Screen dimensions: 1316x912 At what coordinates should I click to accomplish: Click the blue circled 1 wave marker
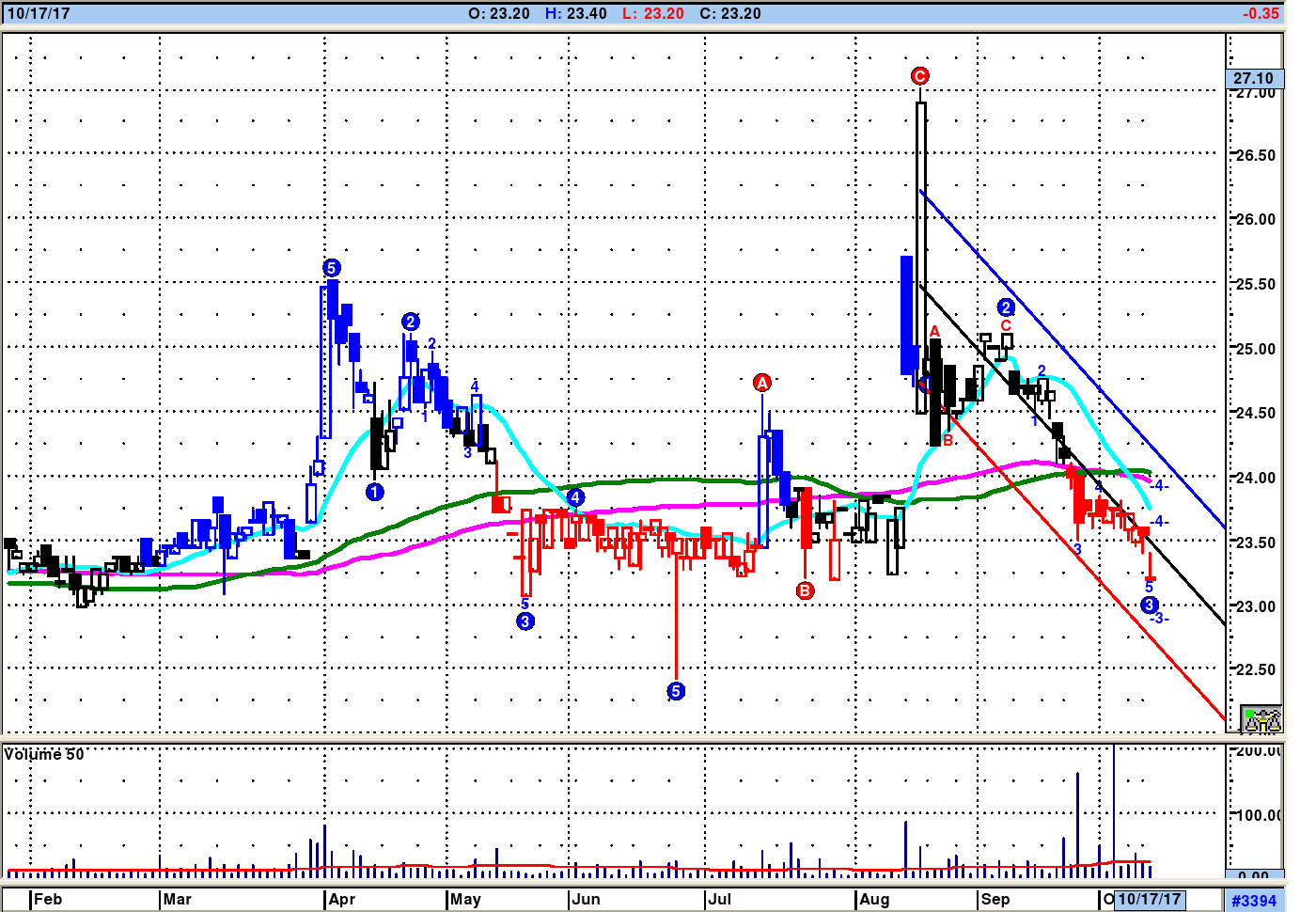[x=374, y=492]
